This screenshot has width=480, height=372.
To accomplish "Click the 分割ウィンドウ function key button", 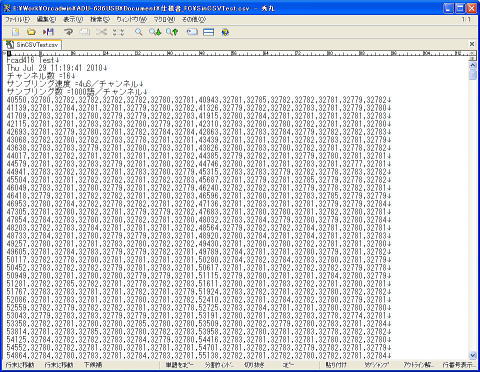I will click(219, 365).
